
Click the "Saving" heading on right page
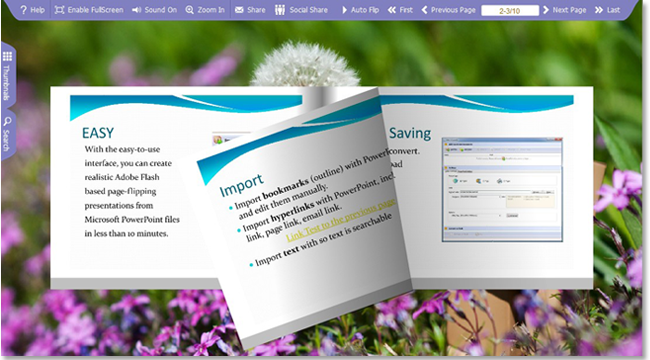click(x=410, y=134)
